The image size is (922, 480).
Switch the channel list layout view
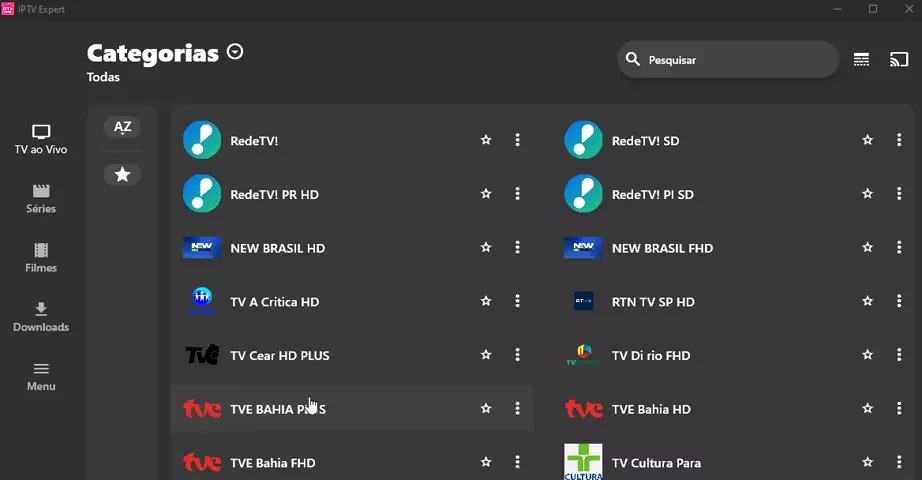(861, 60)
